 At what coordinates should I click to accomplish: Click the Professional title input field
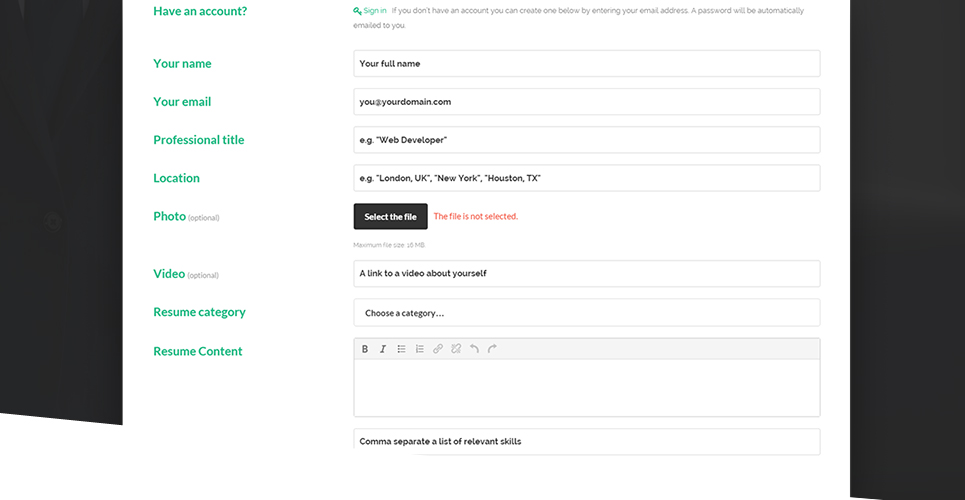[587, 140]
